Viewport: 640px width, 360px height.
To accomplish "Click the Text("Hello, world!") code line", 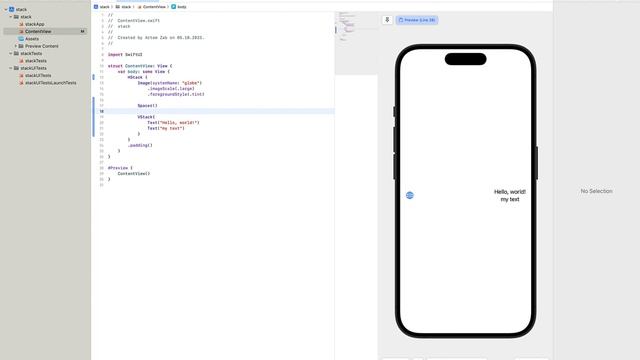I will point(173,122).
